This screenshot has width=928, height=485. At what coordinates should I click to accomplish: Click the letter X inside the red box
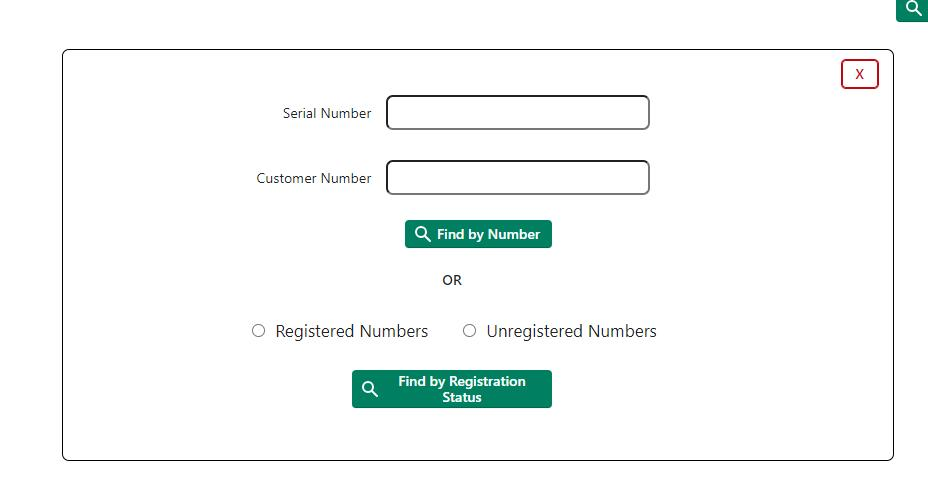(859, 74)
